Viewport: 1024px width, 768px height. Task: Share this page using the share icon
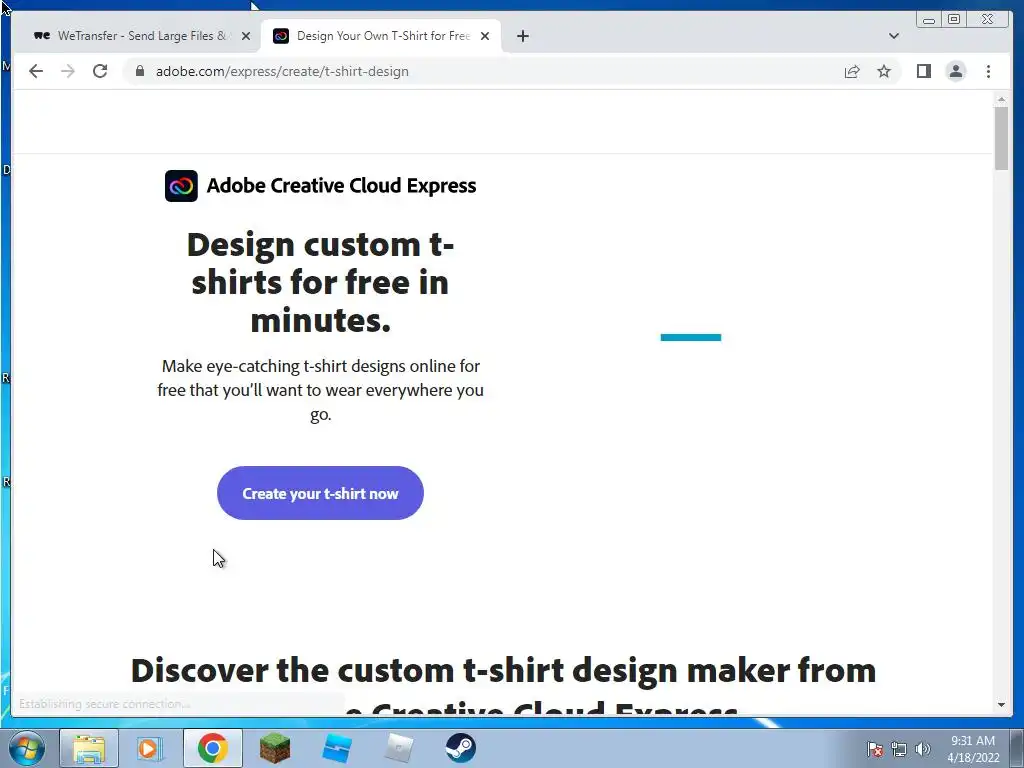[x=852, y=71]
